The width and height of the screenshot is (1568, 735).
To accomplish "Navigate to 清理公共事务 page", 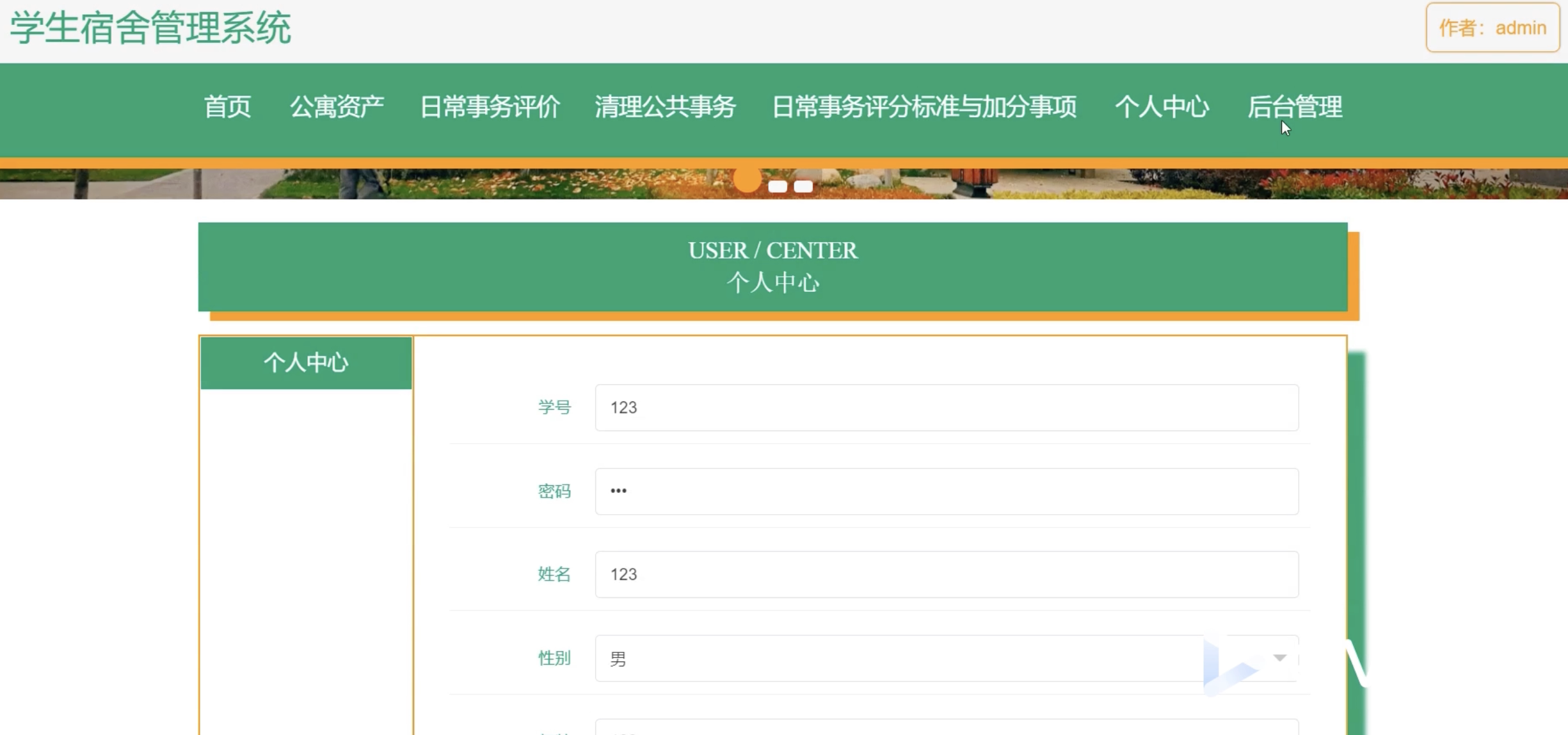I will (665, 107).
